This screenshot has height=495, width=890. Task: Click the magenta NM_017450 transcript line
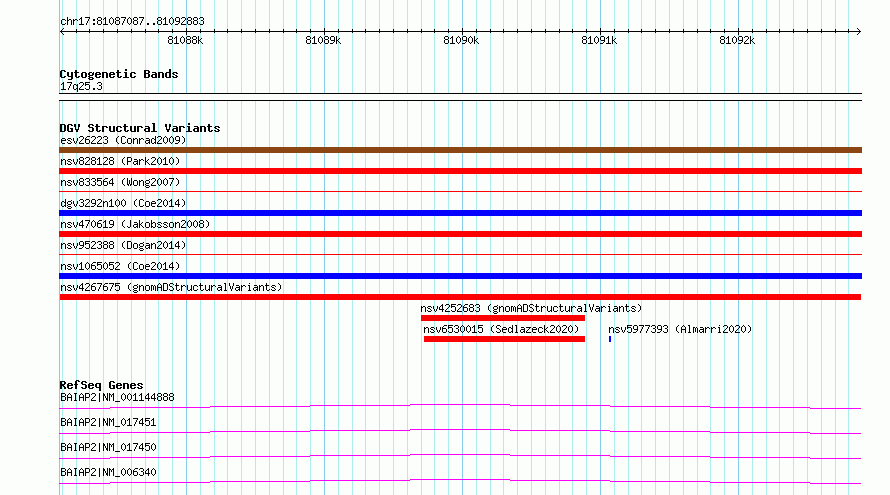point(460,455)
